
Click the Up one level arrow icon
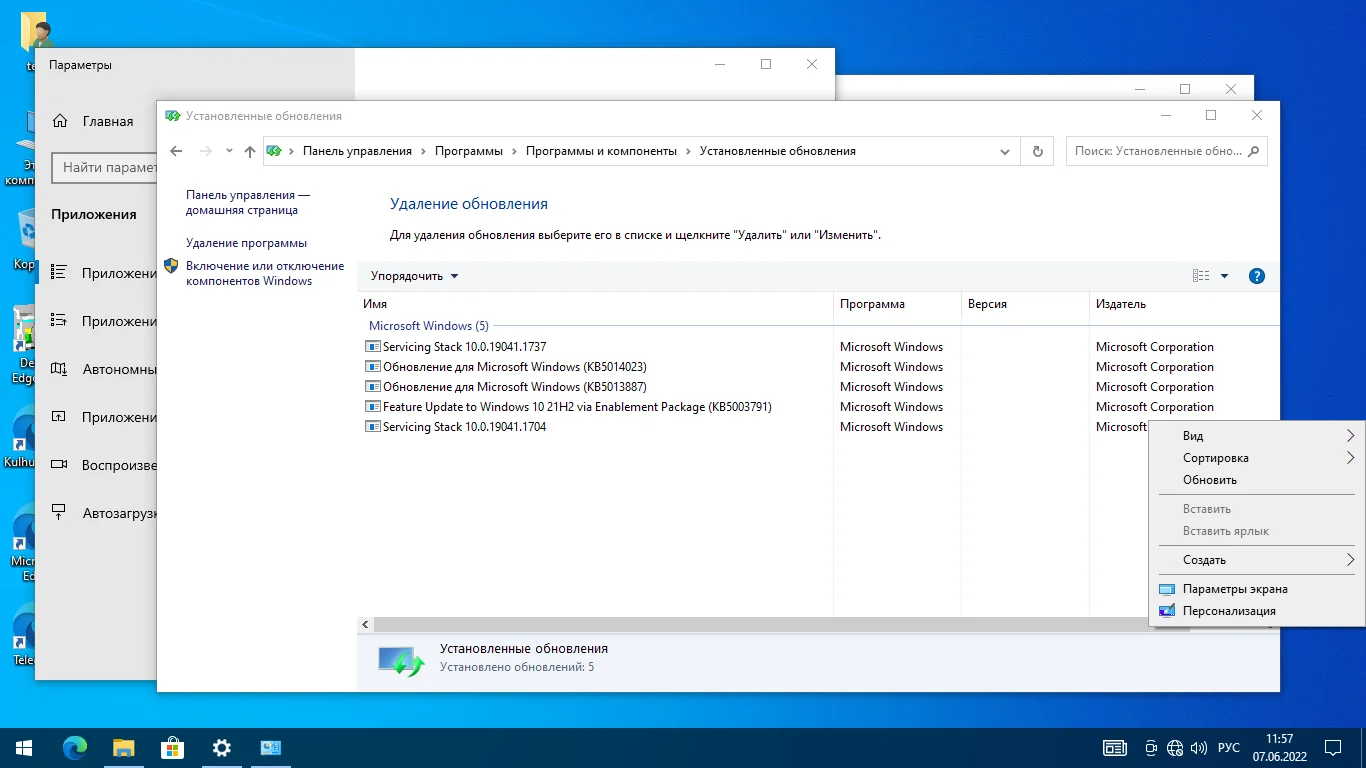coord(250,151)
